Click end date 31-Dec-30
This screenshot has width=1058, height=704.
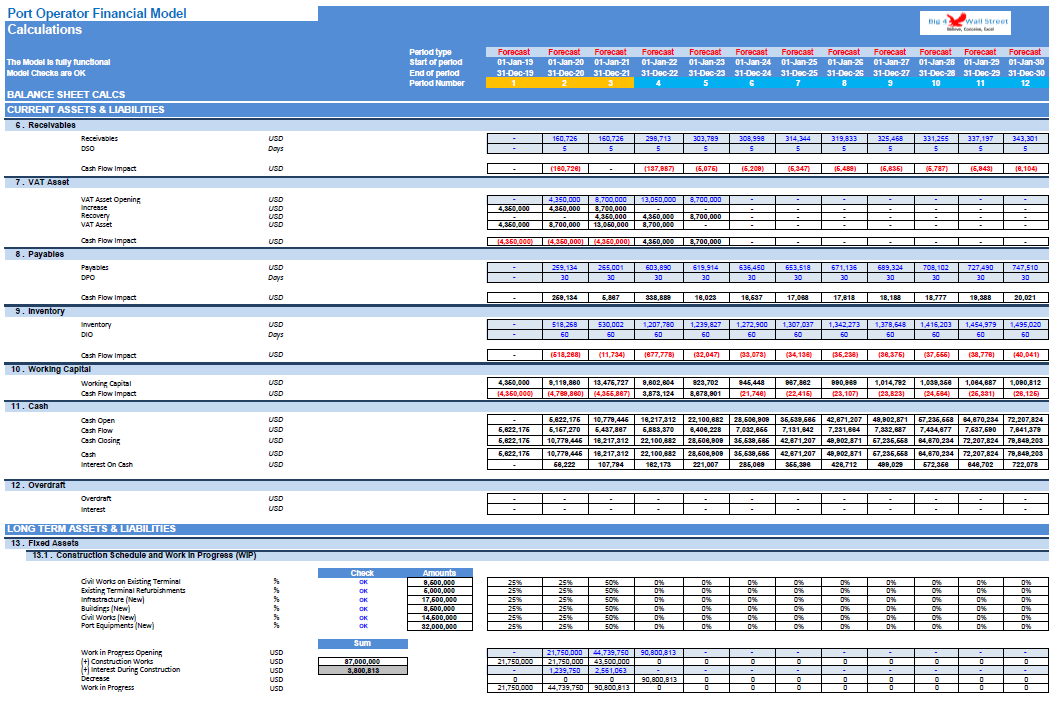point(1026,73)
